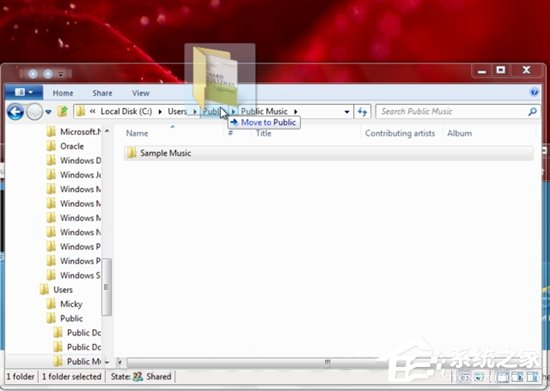Click the Shared state icon in status bar
Viewport: 550px width, 391px height.
coord(138,377)
